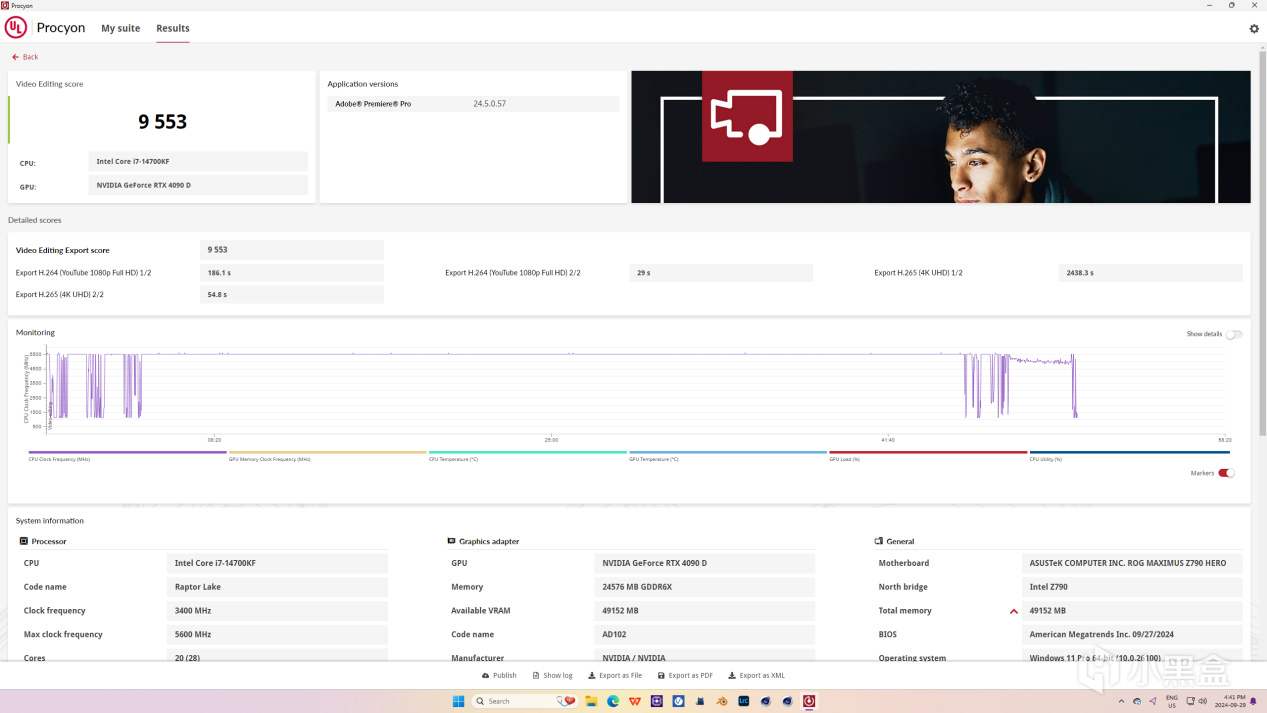Click the American Megatrends BIOS value

coord(1132,635)
